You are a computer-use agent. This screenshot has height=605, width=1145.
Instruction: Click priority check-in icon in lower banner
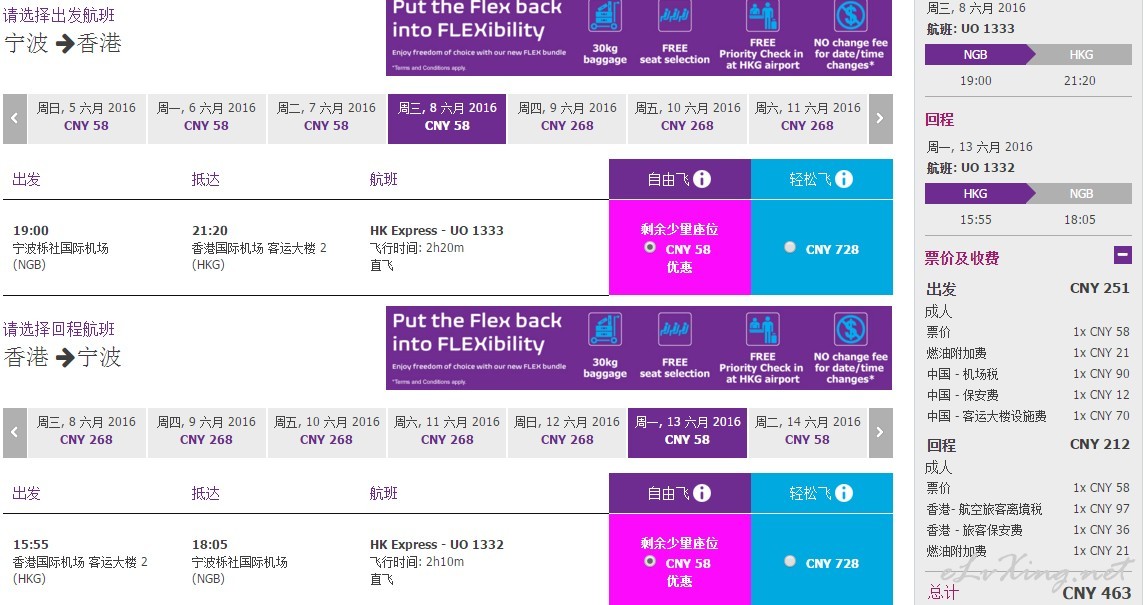[762, 330]
